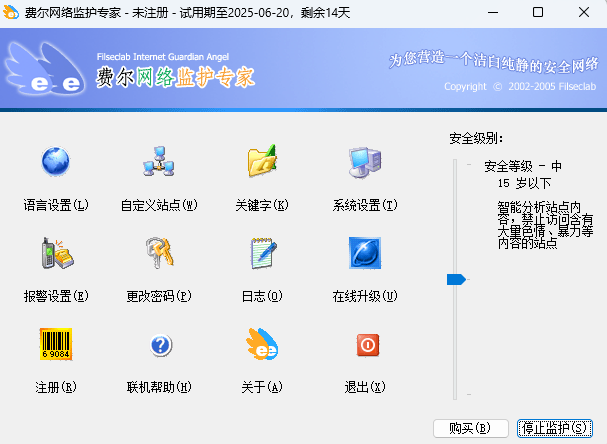607x444 pixels.
Task: Click the 安全等级 - 中 text
Action: [x=523, y=166]
